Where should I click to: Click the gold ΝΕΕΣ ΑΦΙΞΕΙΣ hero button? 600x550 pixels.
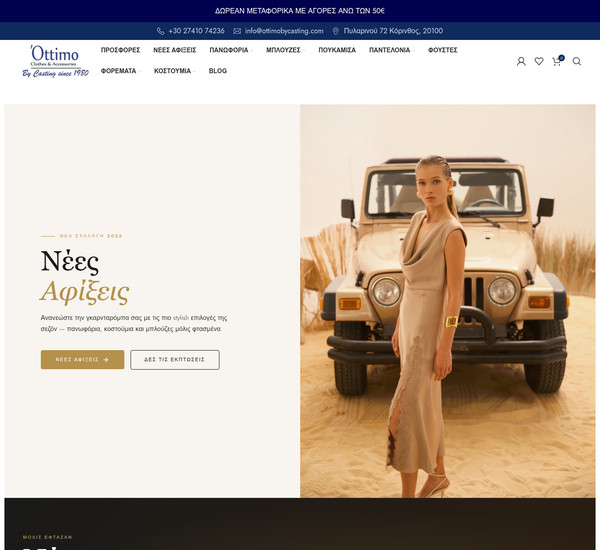82,360
